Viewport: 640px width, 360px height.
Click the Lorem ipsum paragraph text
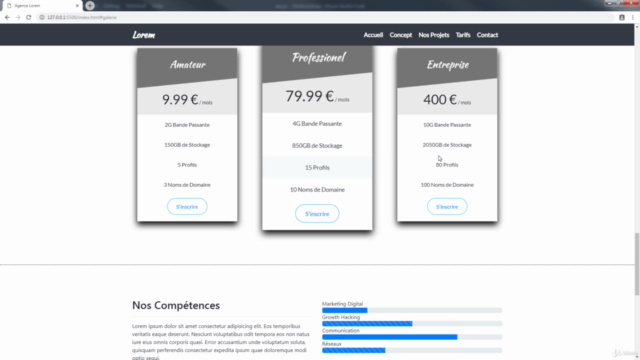tap(220, 342)
